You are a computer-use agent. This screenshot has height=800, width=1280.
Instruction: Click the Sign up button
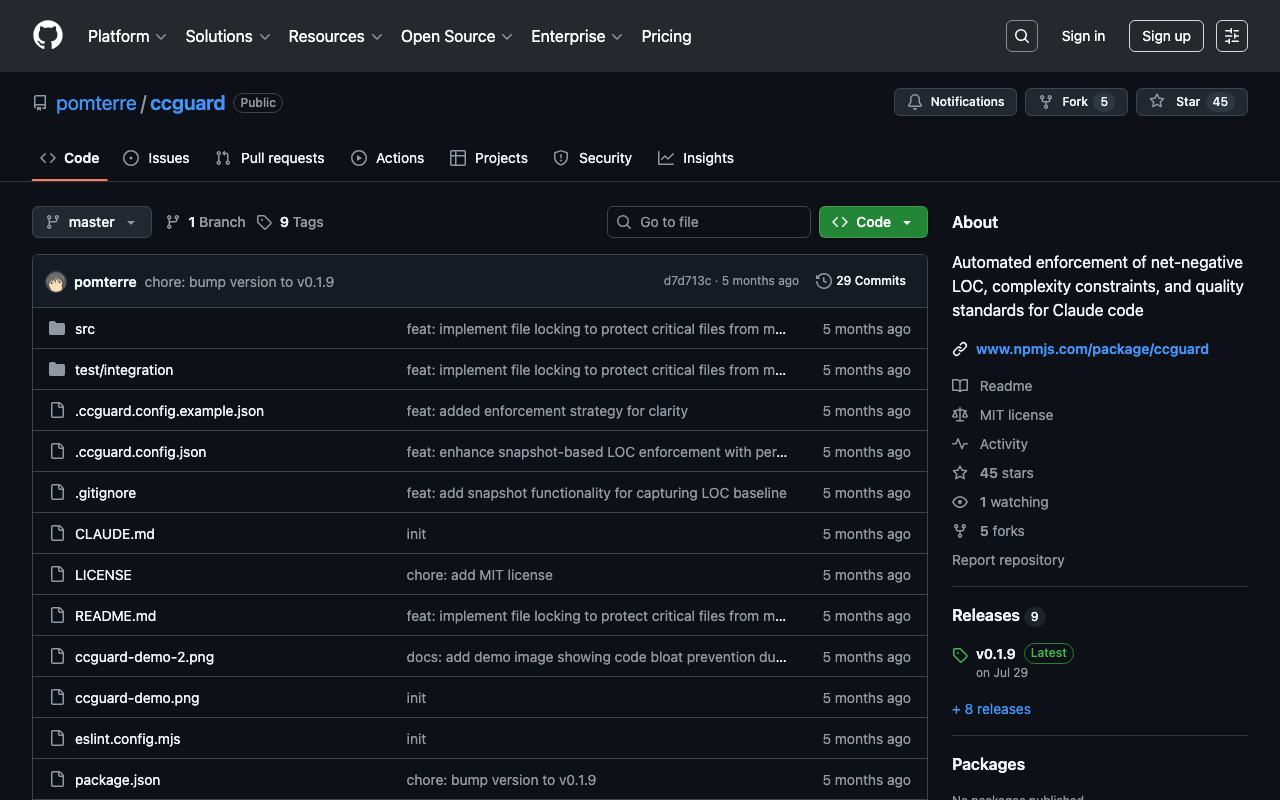(1166, 36)
